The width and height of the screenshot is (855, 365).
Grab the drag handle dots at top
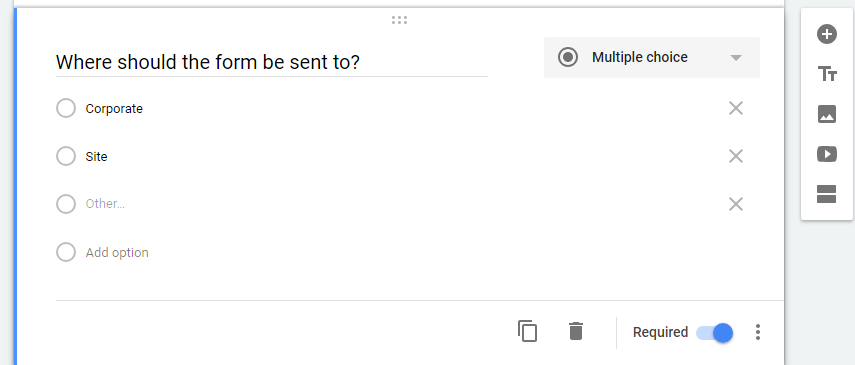point(399,20)
